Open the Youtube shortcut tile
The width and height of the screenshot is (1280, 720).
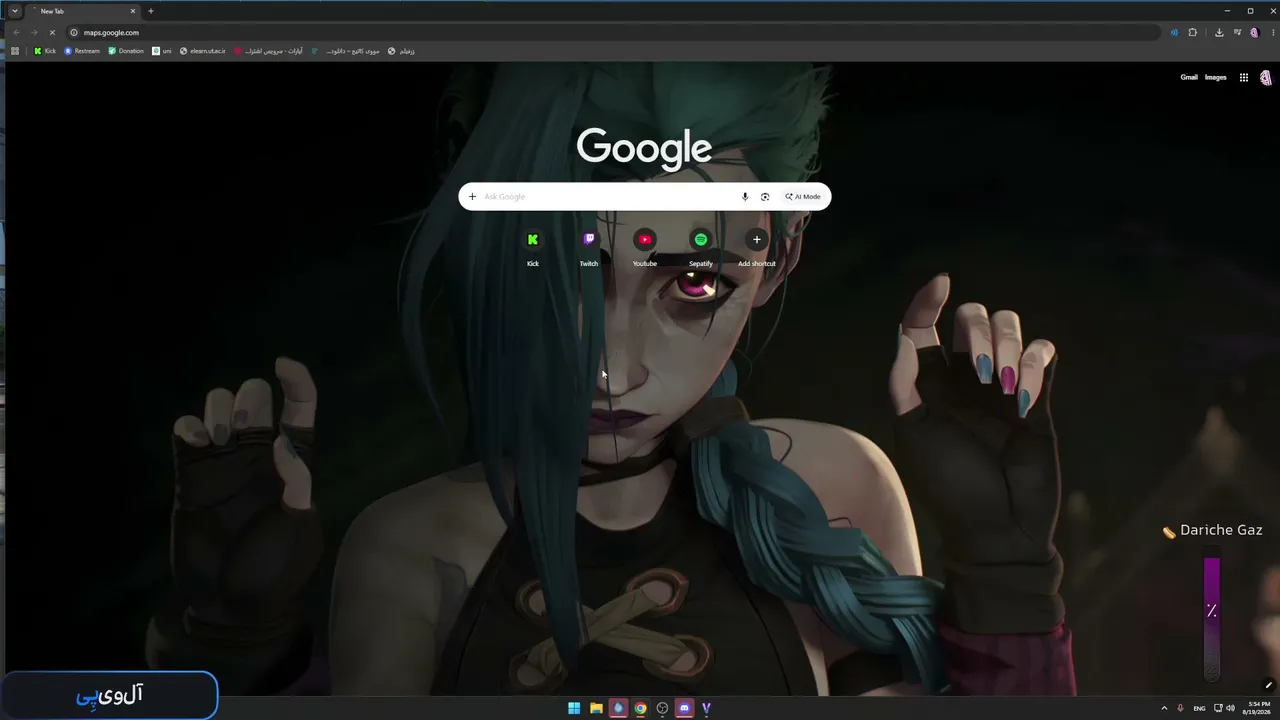(645, 247)
